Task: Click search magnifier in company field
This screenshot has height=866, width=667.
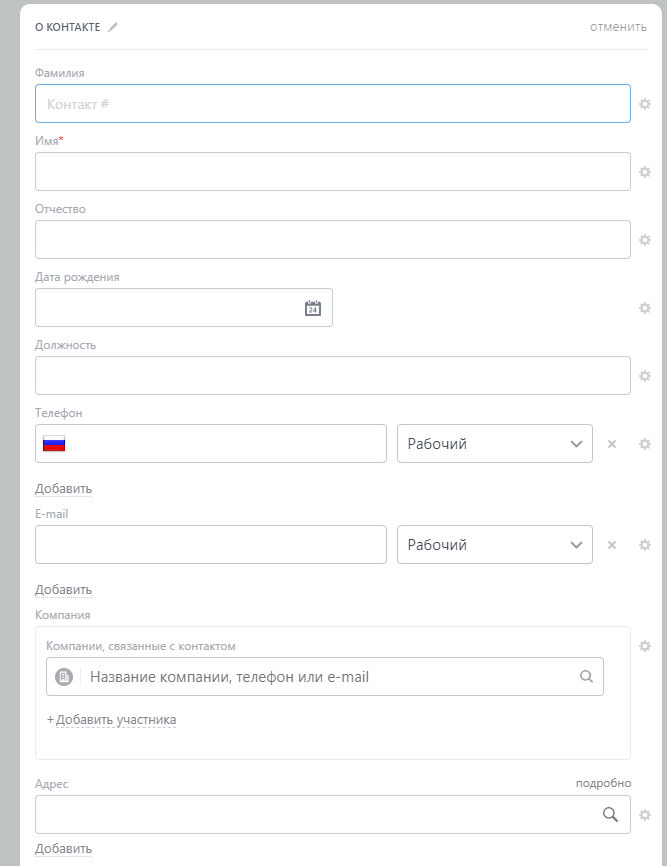Action: (587, 677)
